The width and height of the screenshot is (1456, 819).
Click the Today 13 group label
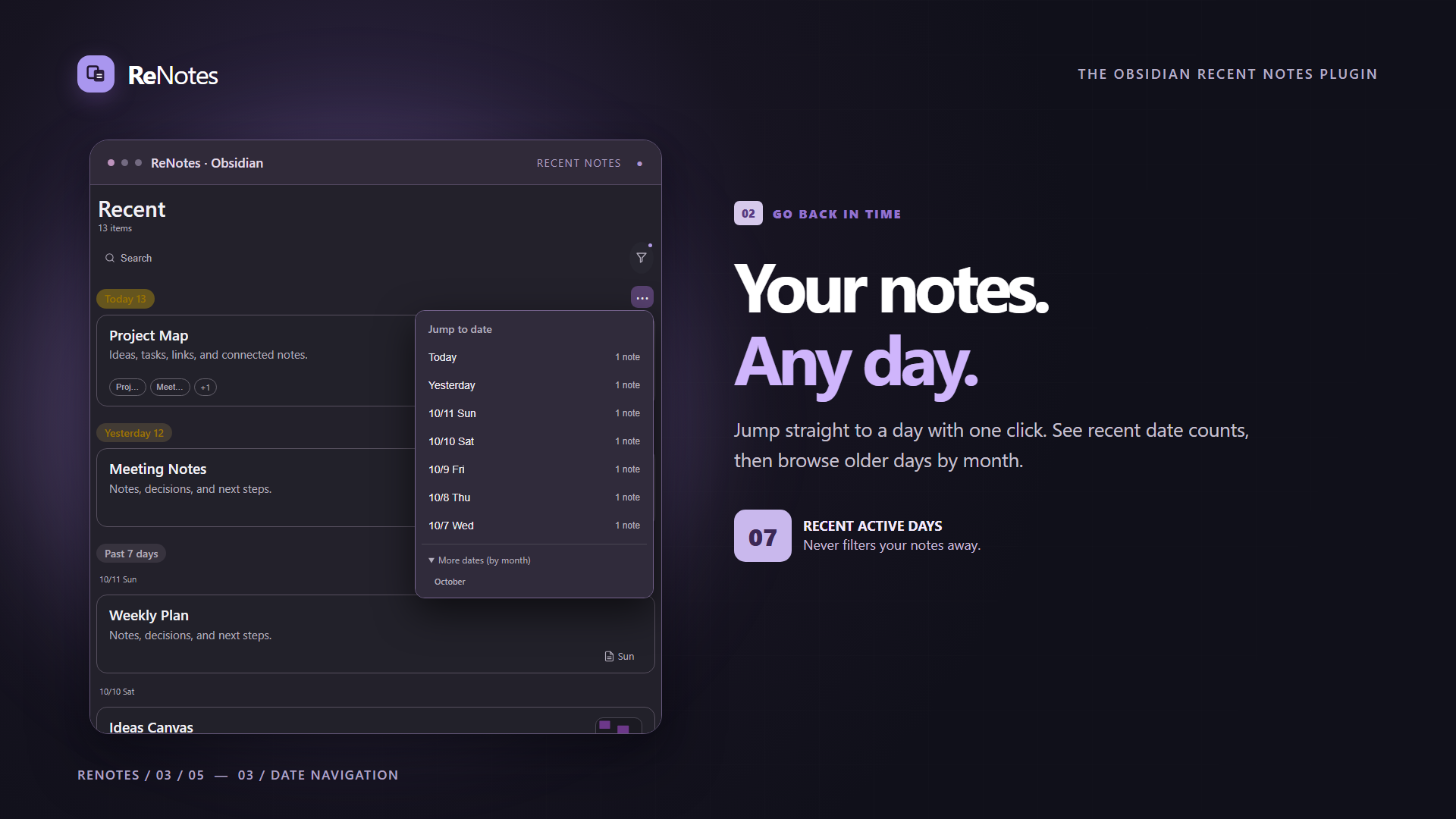(125, 299)
